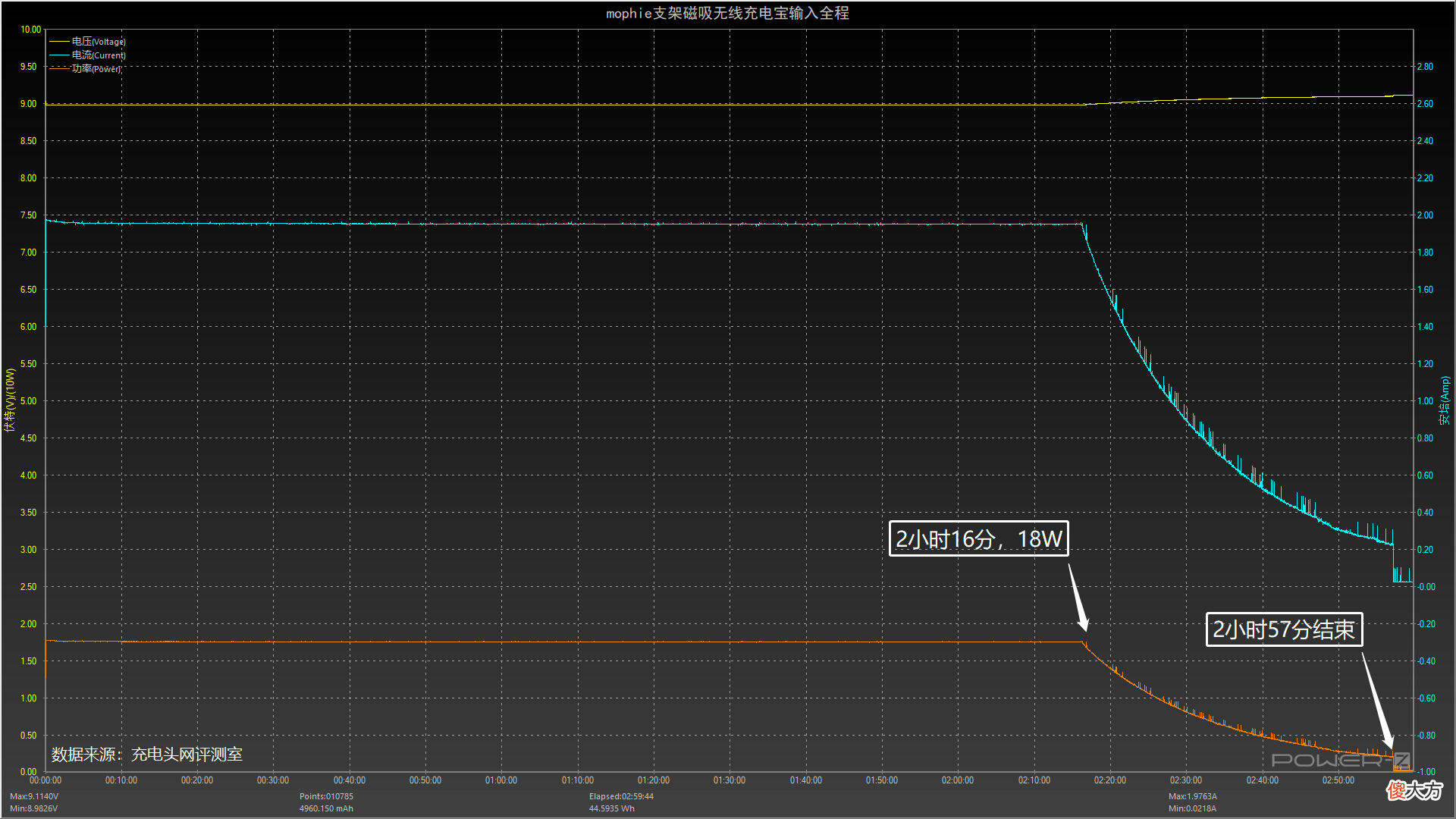Click the 安培(Amp) right axis title
Screen dimensions: 1456x819
point(1445,400)
